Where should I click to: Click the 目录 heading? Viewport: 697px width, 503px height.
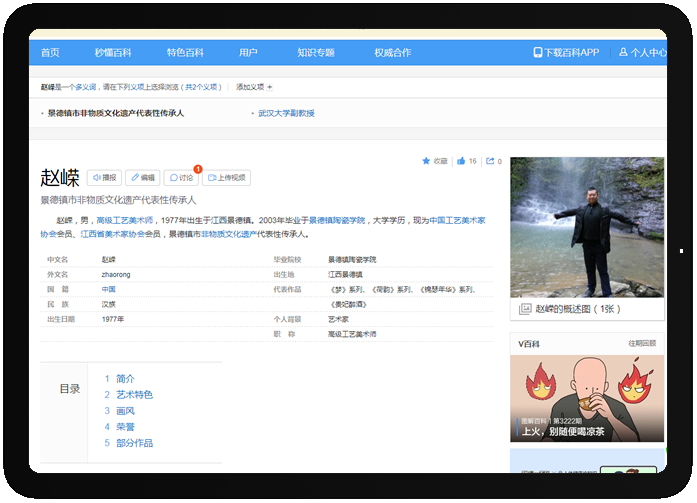(x=70, y=389)
